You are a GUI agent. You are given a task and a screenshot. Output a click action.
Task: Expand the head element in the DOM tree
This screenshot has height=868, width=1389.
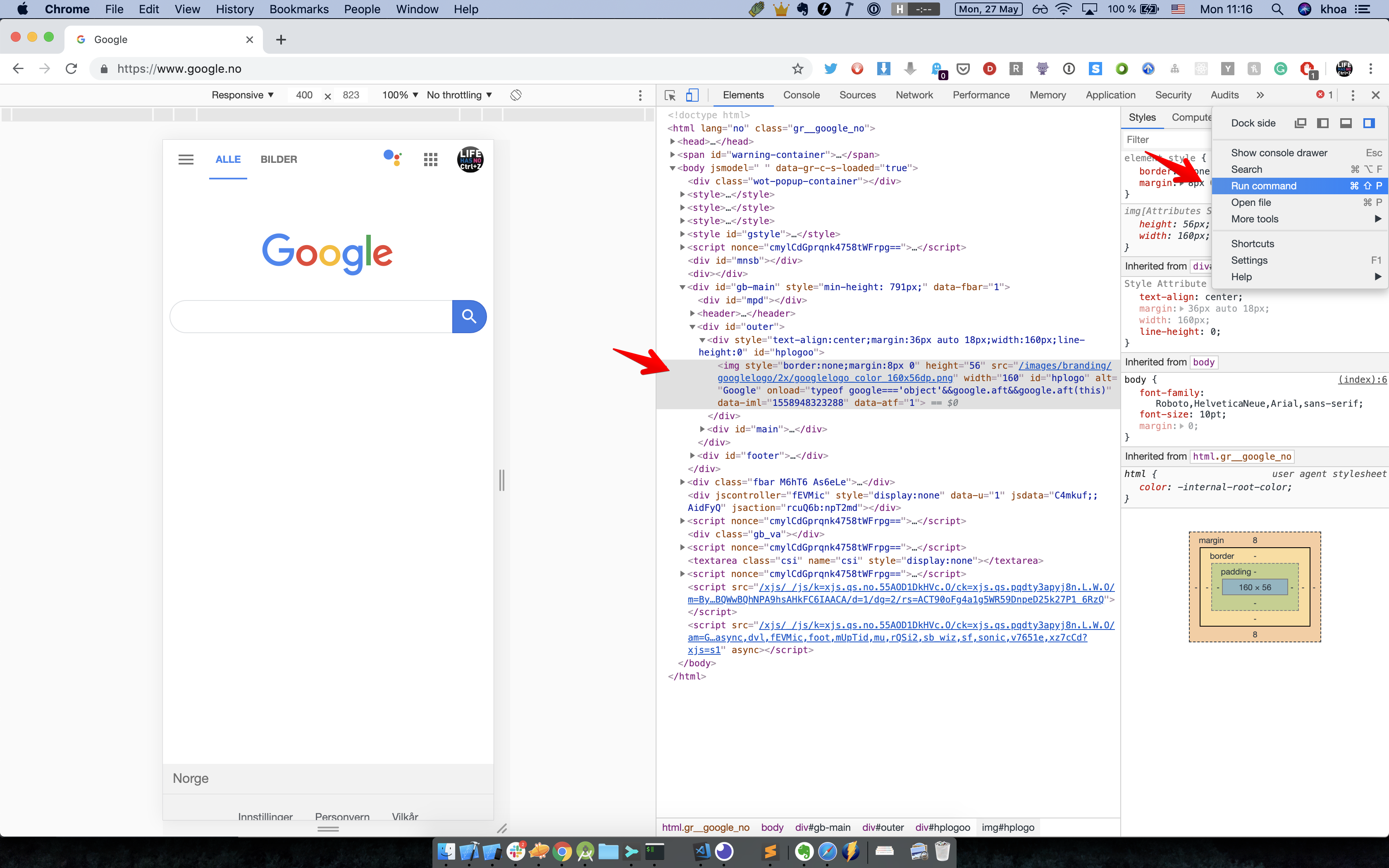coord(672,142)
